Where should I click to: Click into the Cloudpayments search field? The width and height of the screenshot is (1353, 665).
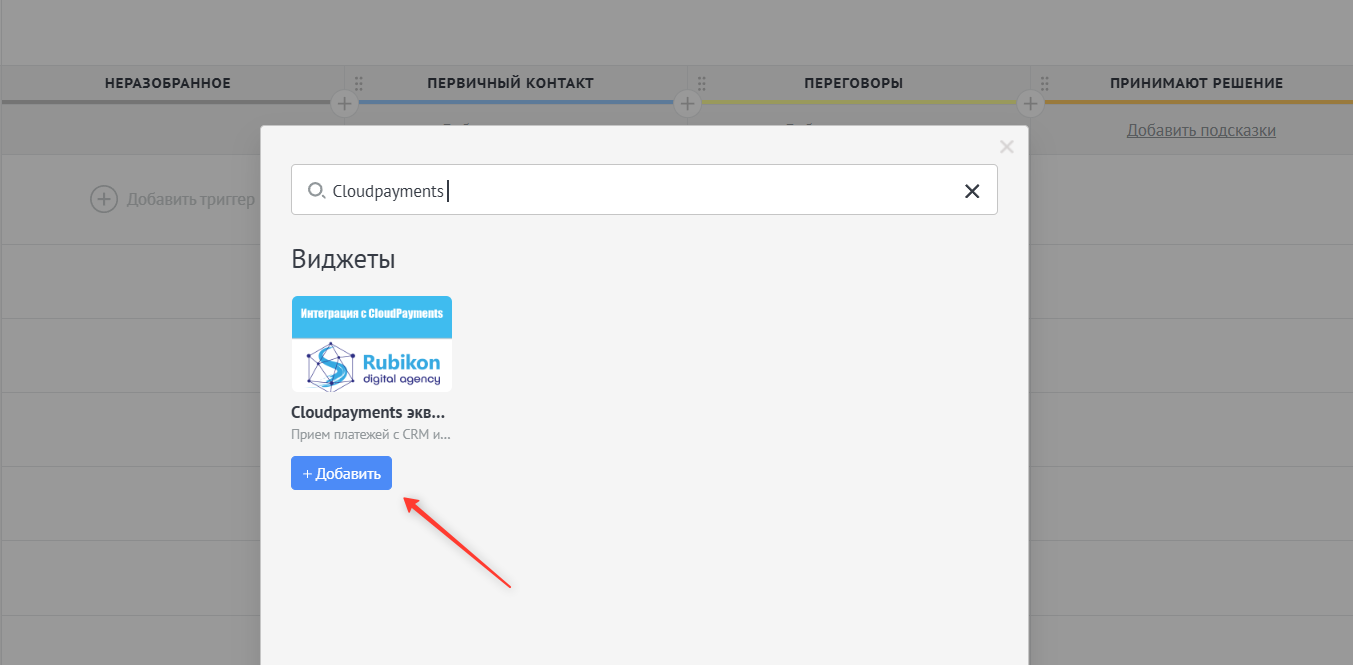coord(644,190)
